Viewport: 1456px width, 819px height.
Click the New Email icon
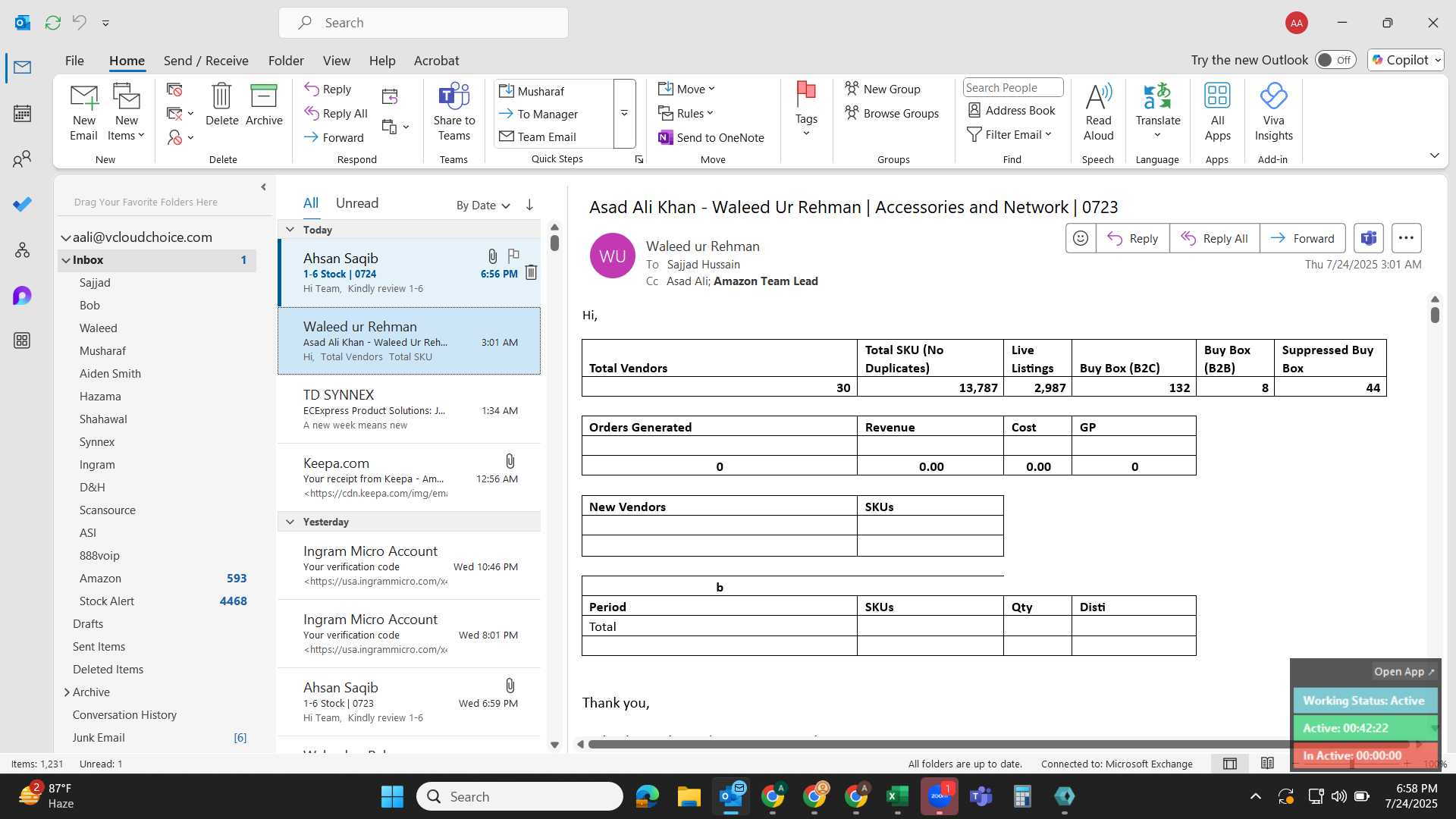83,112
